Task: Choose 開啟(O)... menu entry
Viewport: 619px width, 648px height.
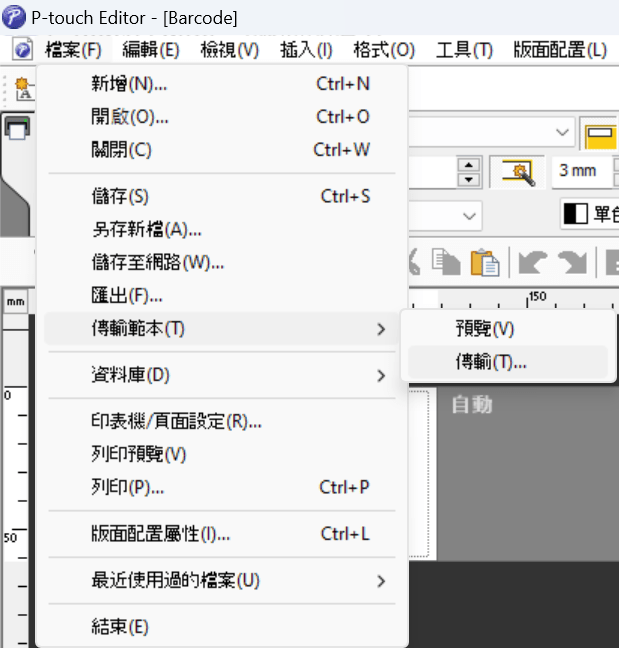Action: click(x=221, y=117)
